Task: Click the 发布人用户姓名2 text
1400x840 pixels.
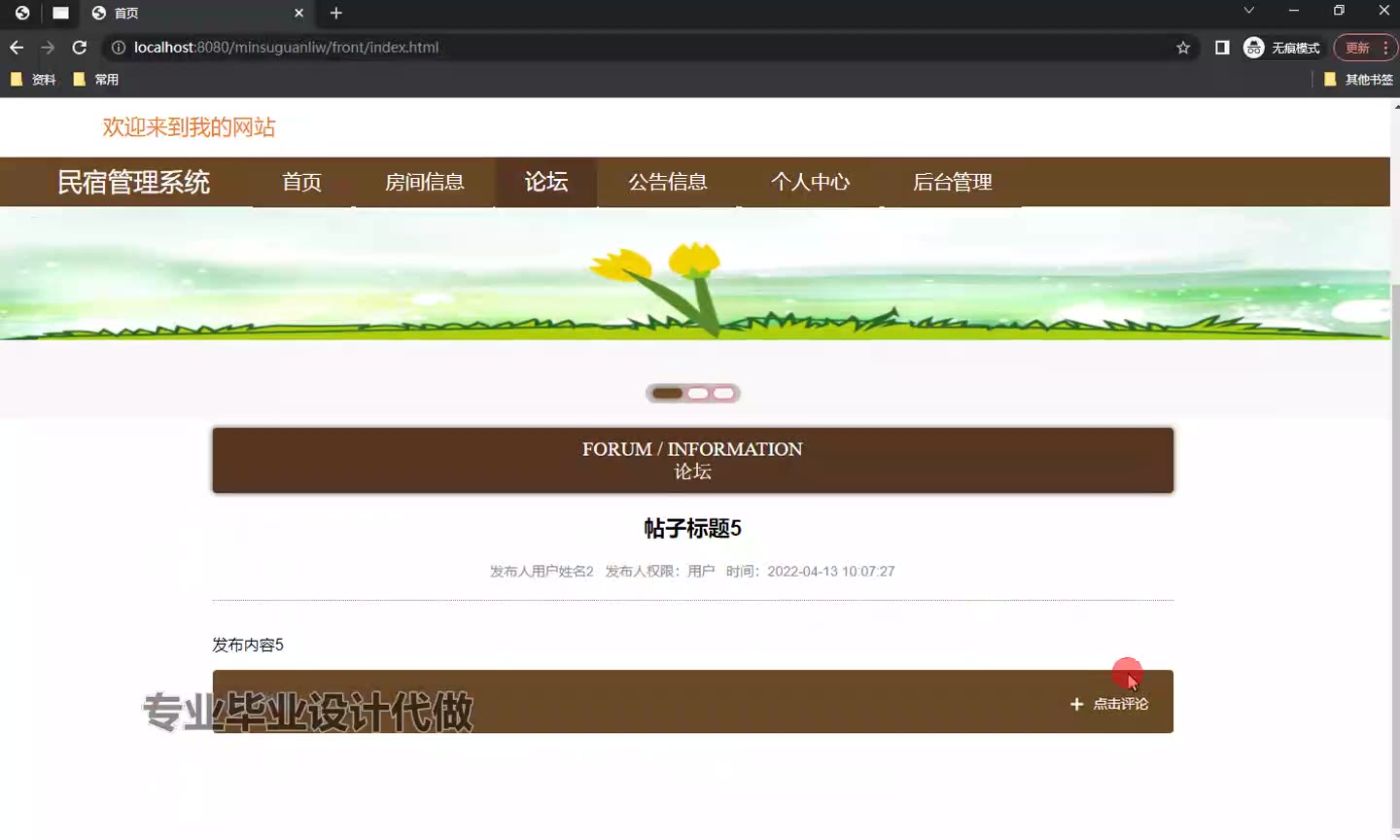Action: [x=542, y=572]
